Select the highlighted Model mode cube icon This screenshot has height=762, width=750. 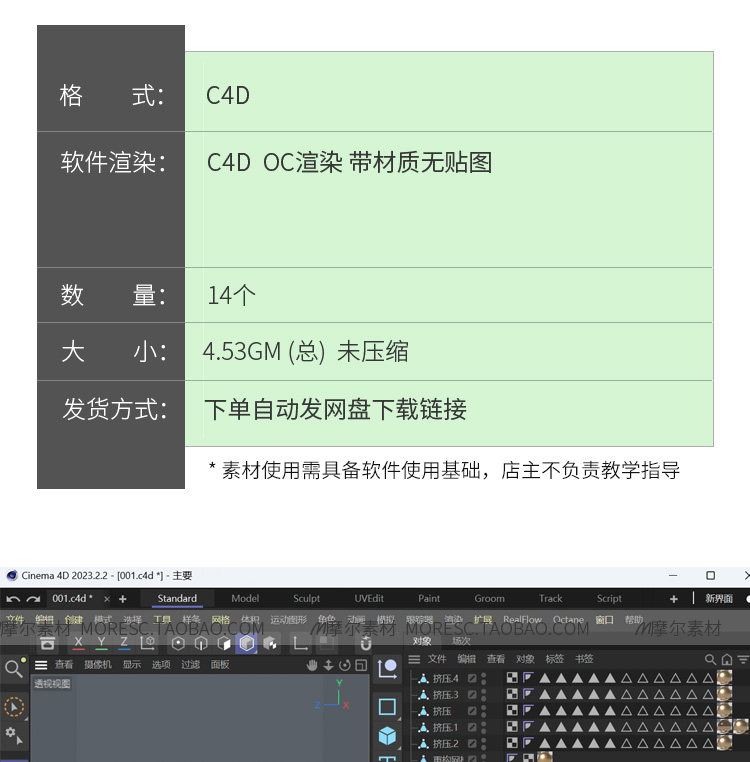246,643
